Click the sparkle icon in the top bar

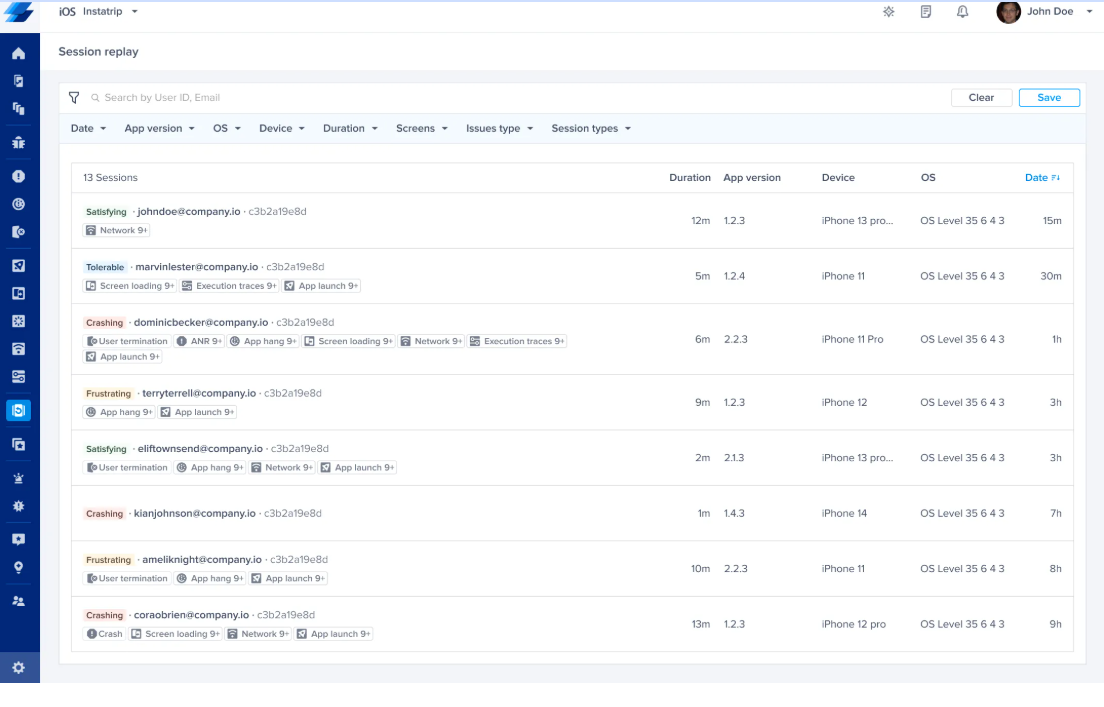(888, 11)
